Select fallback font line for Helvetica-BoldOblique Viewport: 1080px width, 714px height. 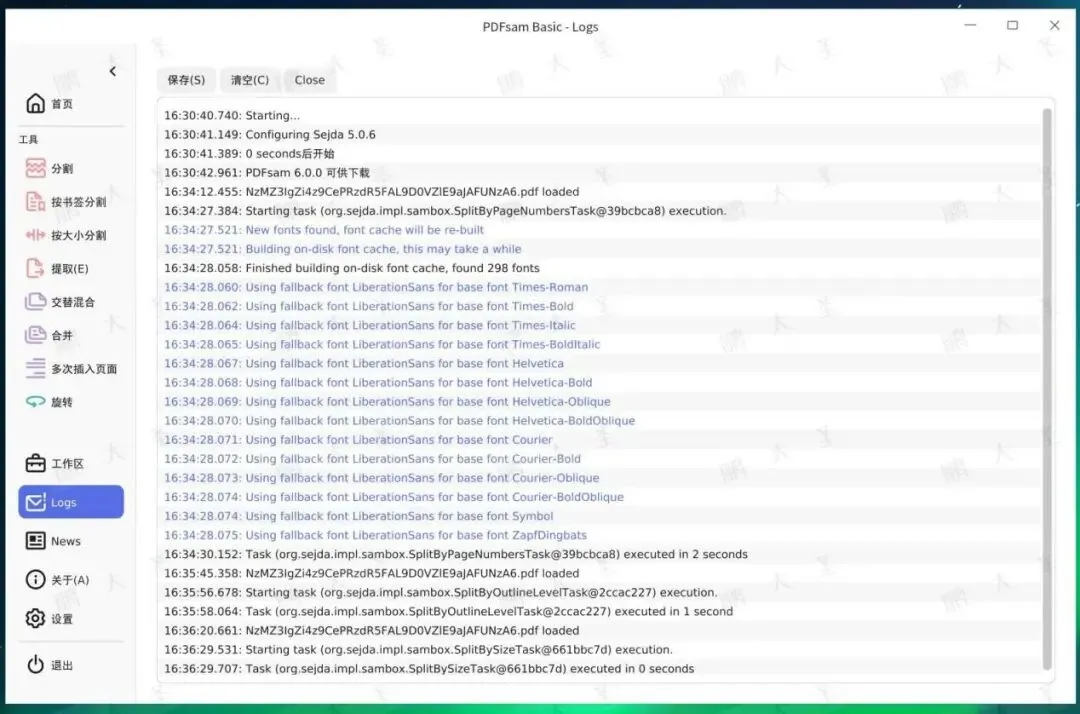click(599, 421)
